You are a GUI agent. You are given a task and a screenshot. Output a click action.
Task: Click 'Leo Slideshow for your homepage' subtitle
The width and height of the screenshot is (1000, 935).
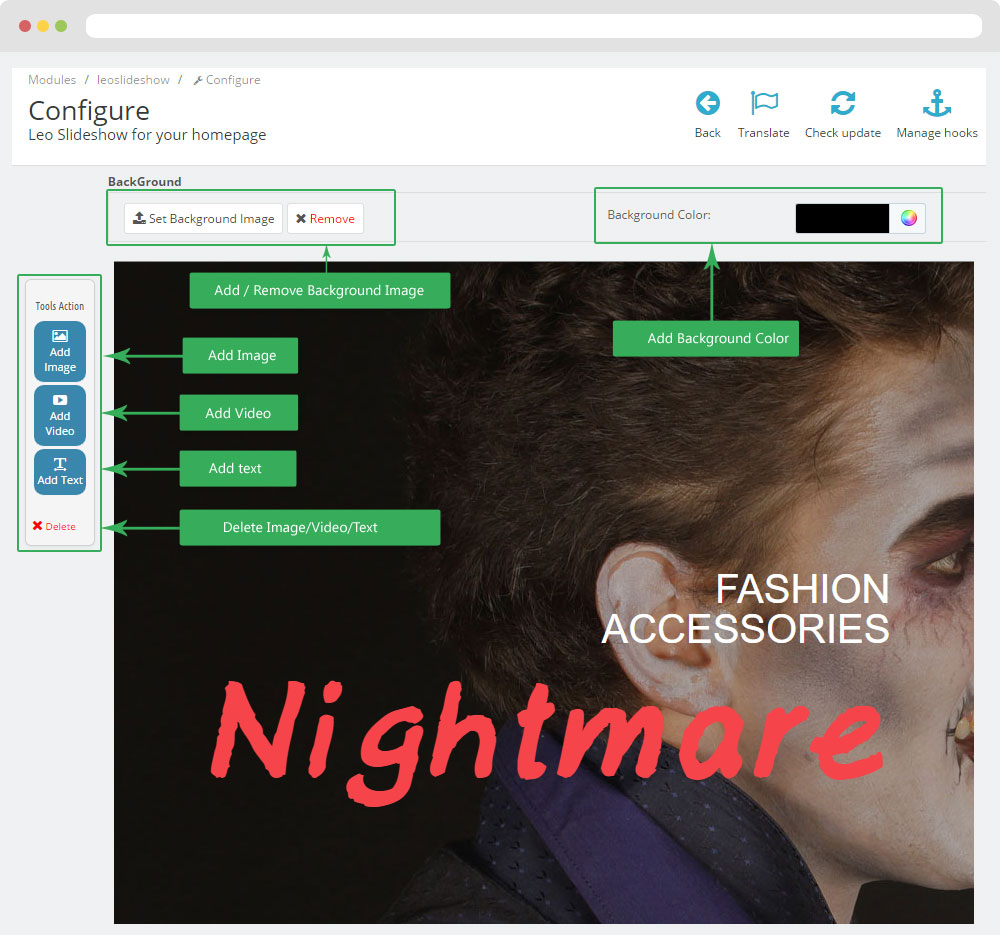147,135
